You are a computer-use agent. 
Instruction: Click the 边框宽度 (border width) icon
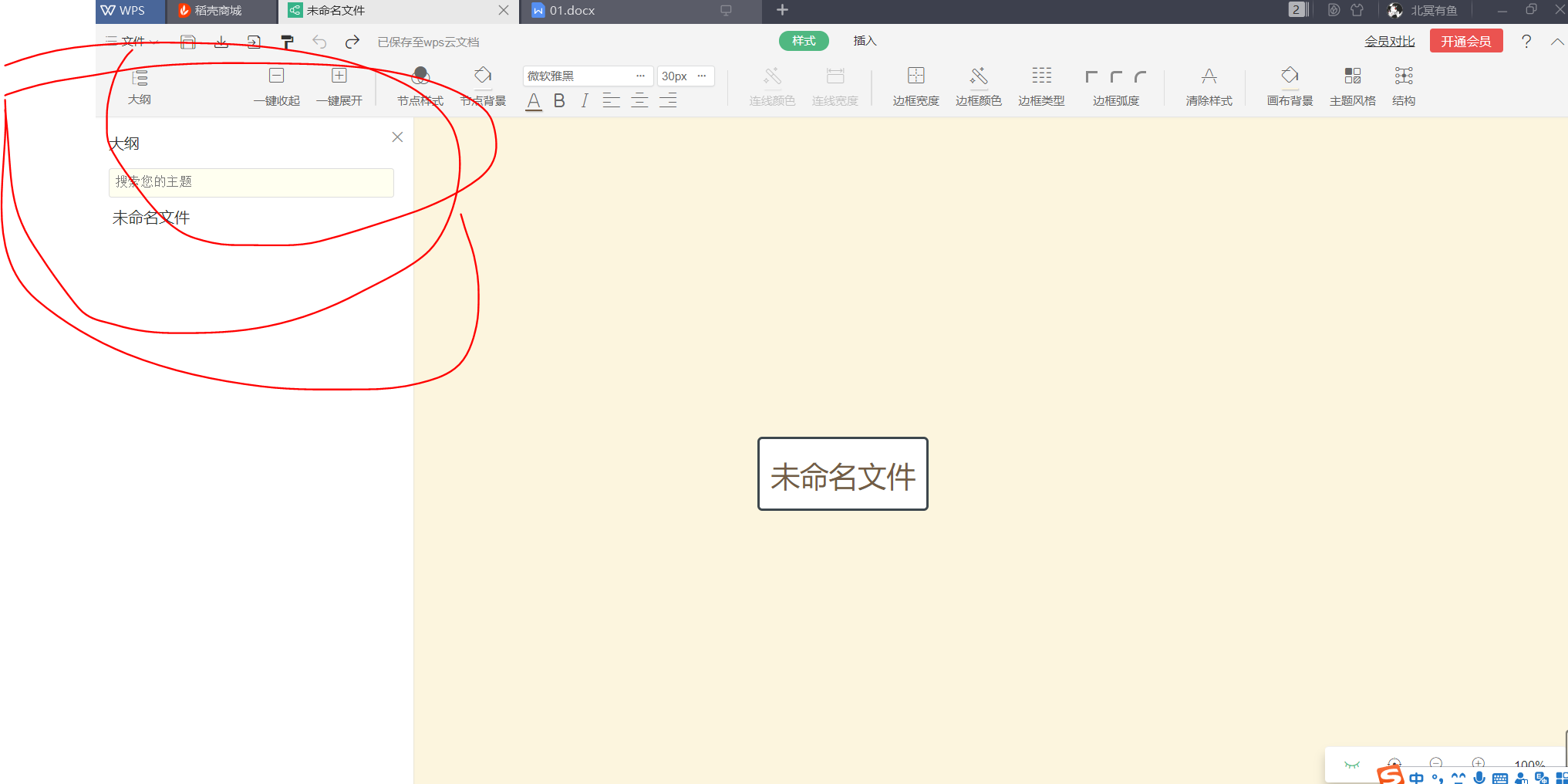pos(916,85)
